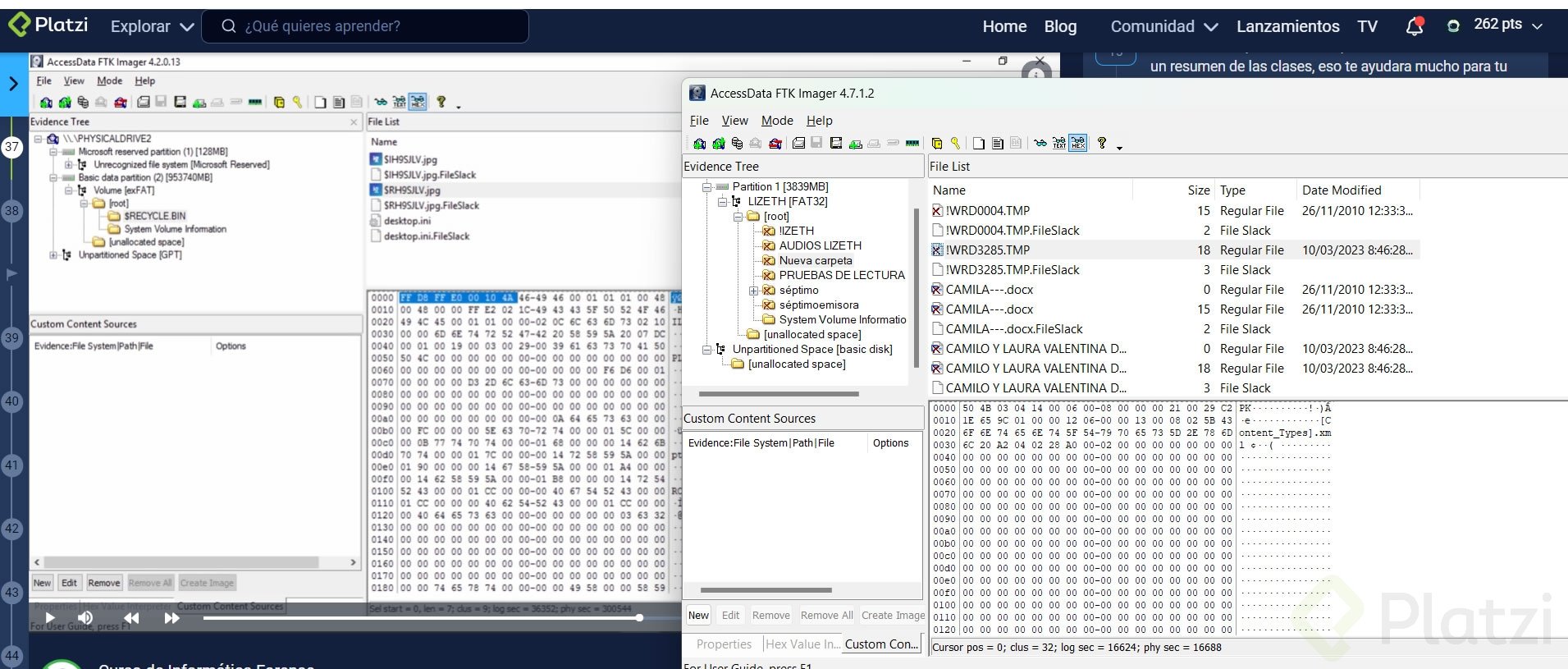This screenshot has height=669, width=1568.
Task: Click Evidence Tree horizontal scrollbar in 4.7.1.2
Action: 779,394
